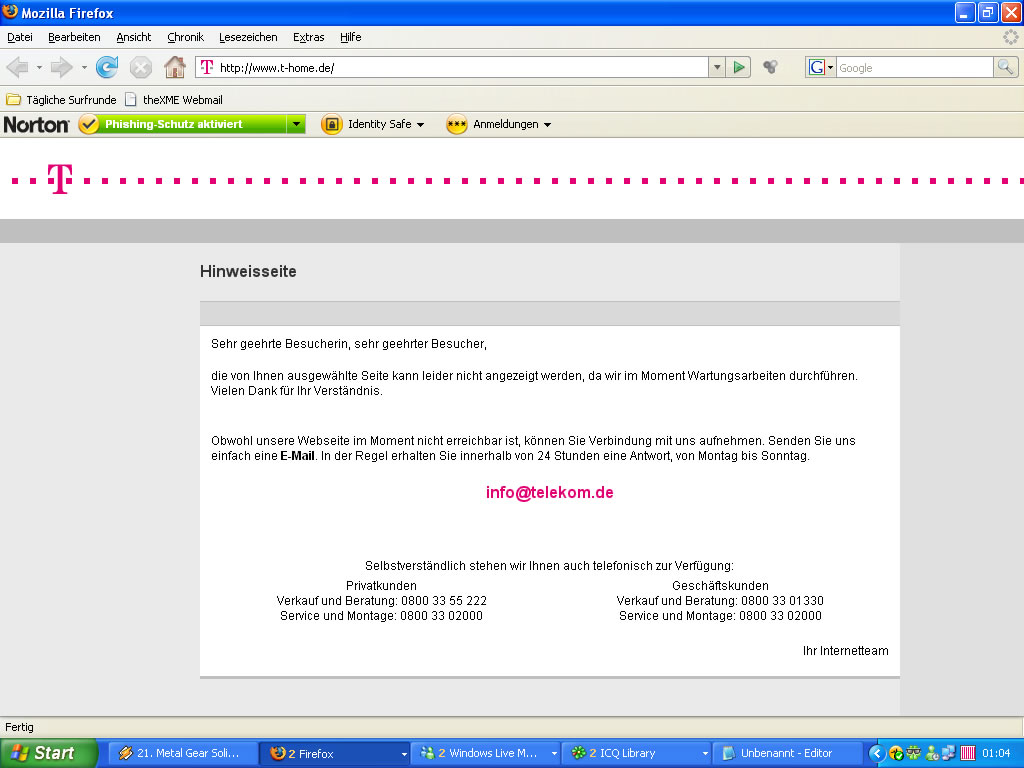Click the Google search magnifier icon
This screenshot has width=1024, height=768.
click(x=1005, y=67)
